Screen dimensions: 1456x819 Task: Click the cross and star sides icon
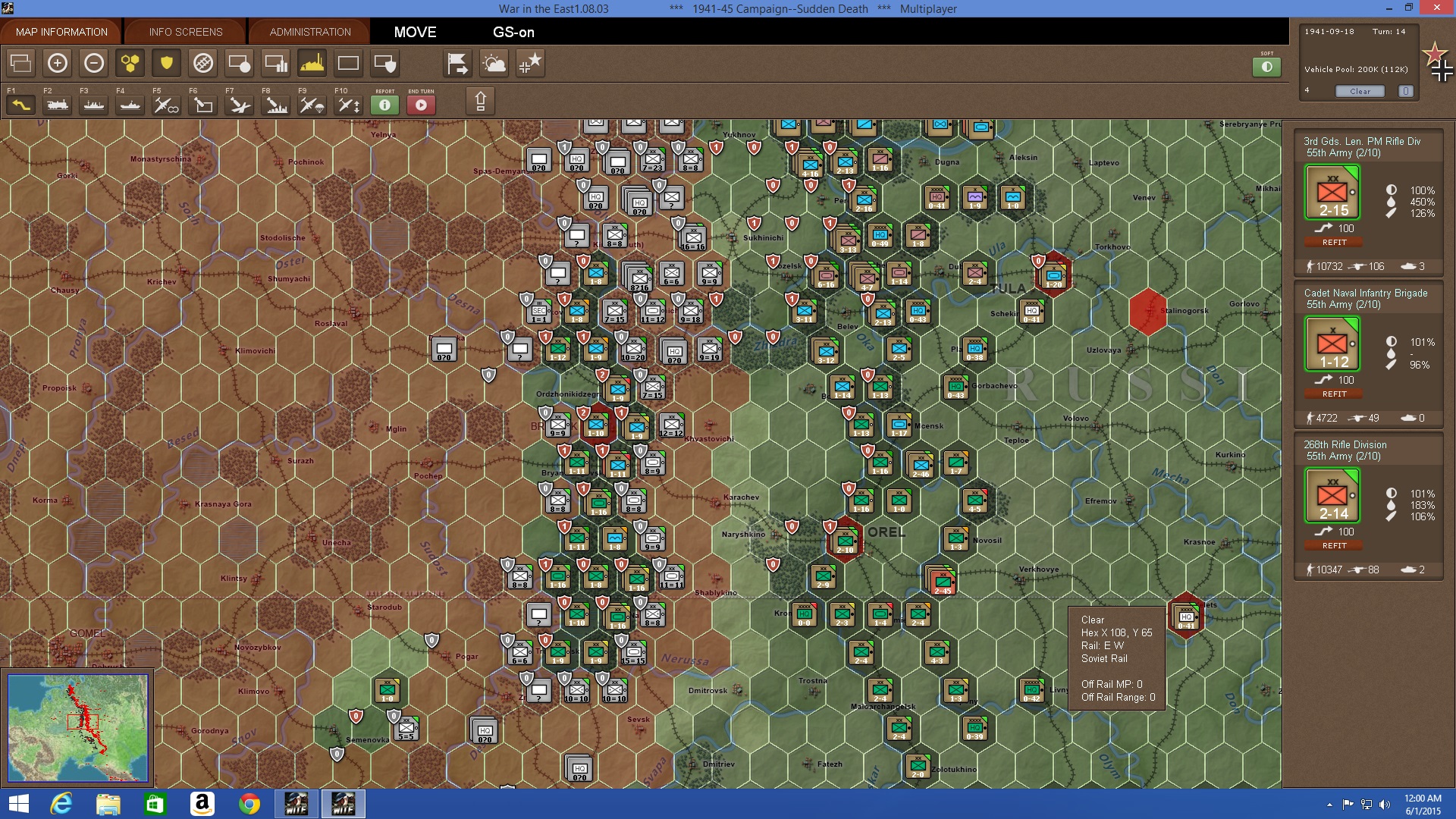point(531,63)
